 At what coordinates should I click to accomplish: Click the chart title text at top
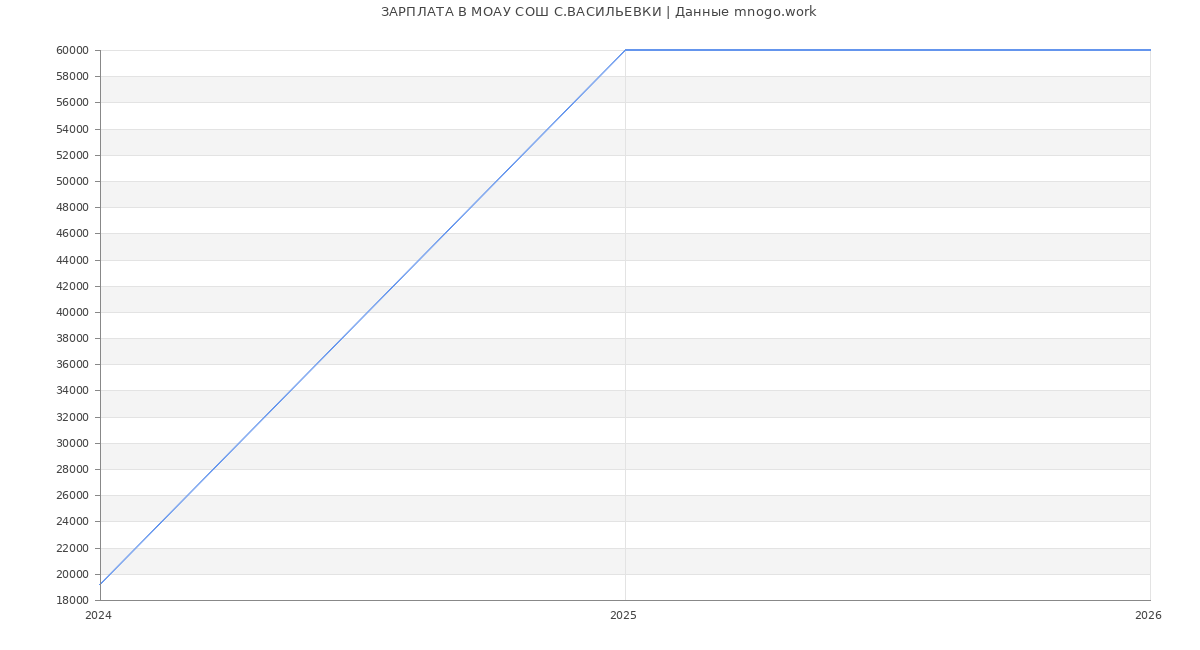click(x=598, y=12)
